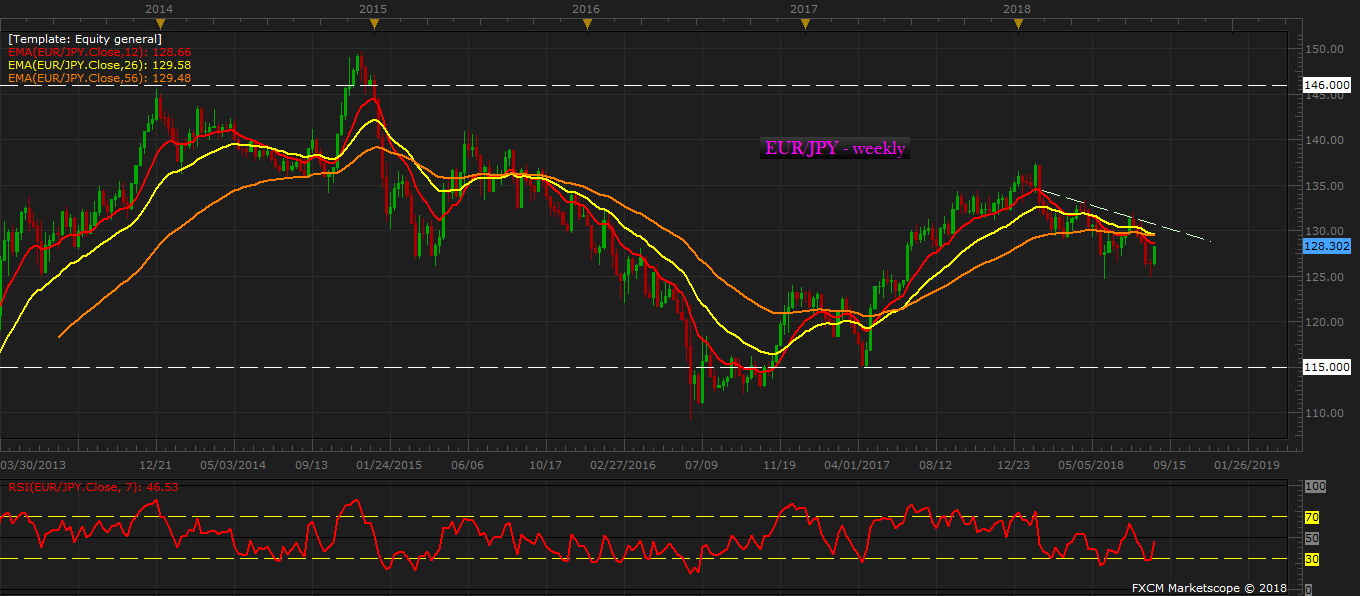The height and width of the screenshot is (596, 1360).
Task: Click the 01/24/2015 date on time axis
Action: (x=389, y=465)
